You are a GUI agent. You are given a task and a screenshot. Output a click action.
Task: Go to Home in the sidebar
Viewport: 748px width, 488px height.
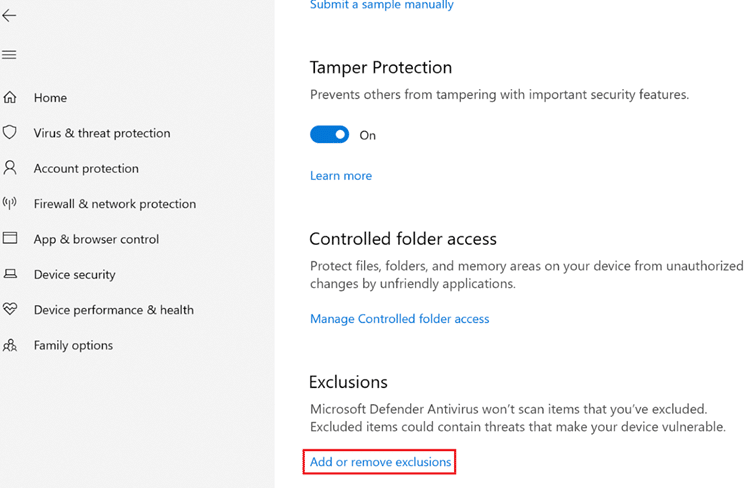tap(50, 98)
